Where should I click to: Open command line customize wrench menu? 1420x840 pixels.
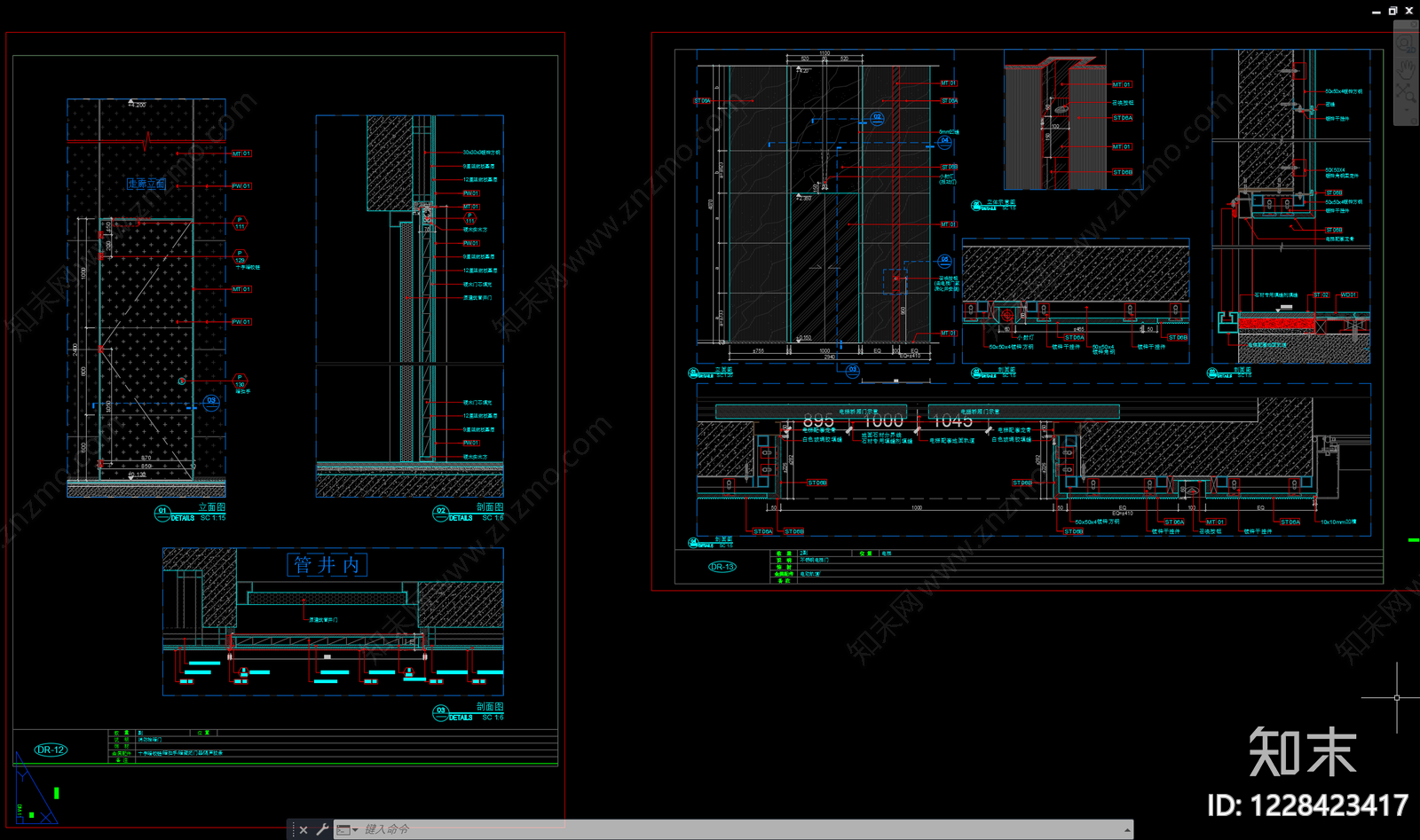(x=322, y=830)
